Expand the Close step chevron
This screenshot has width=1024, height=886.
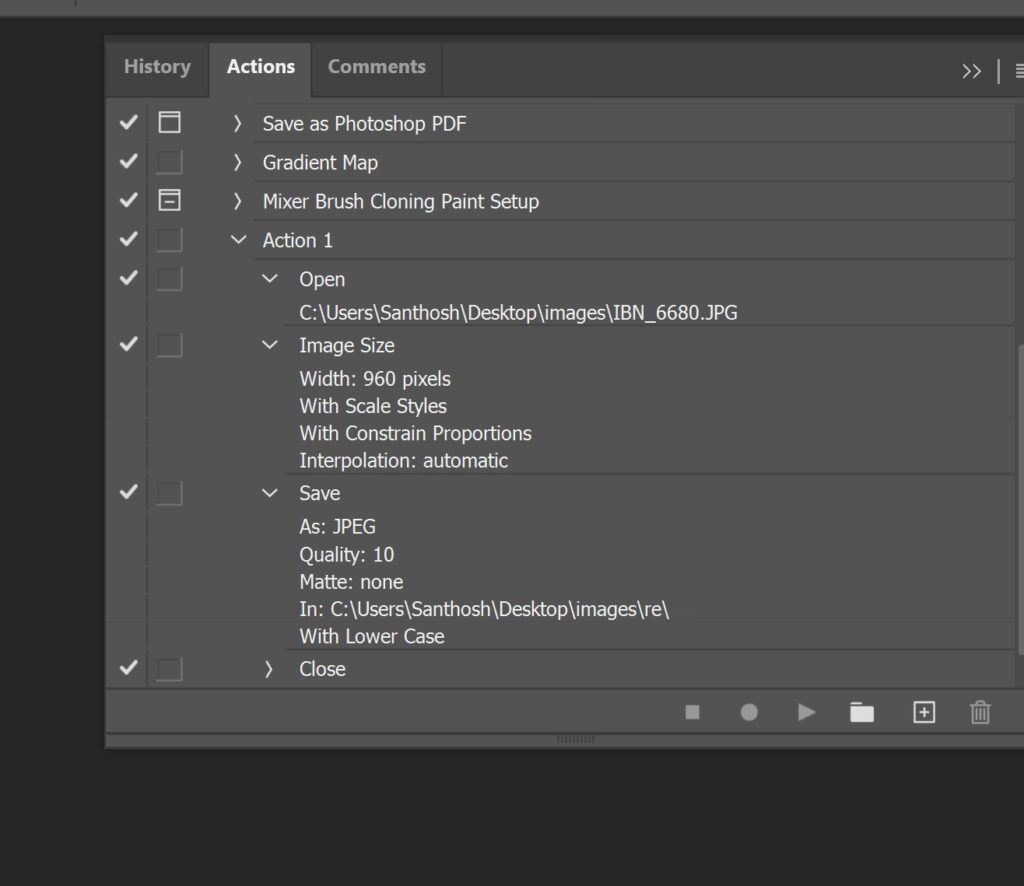tap(268, 669)
